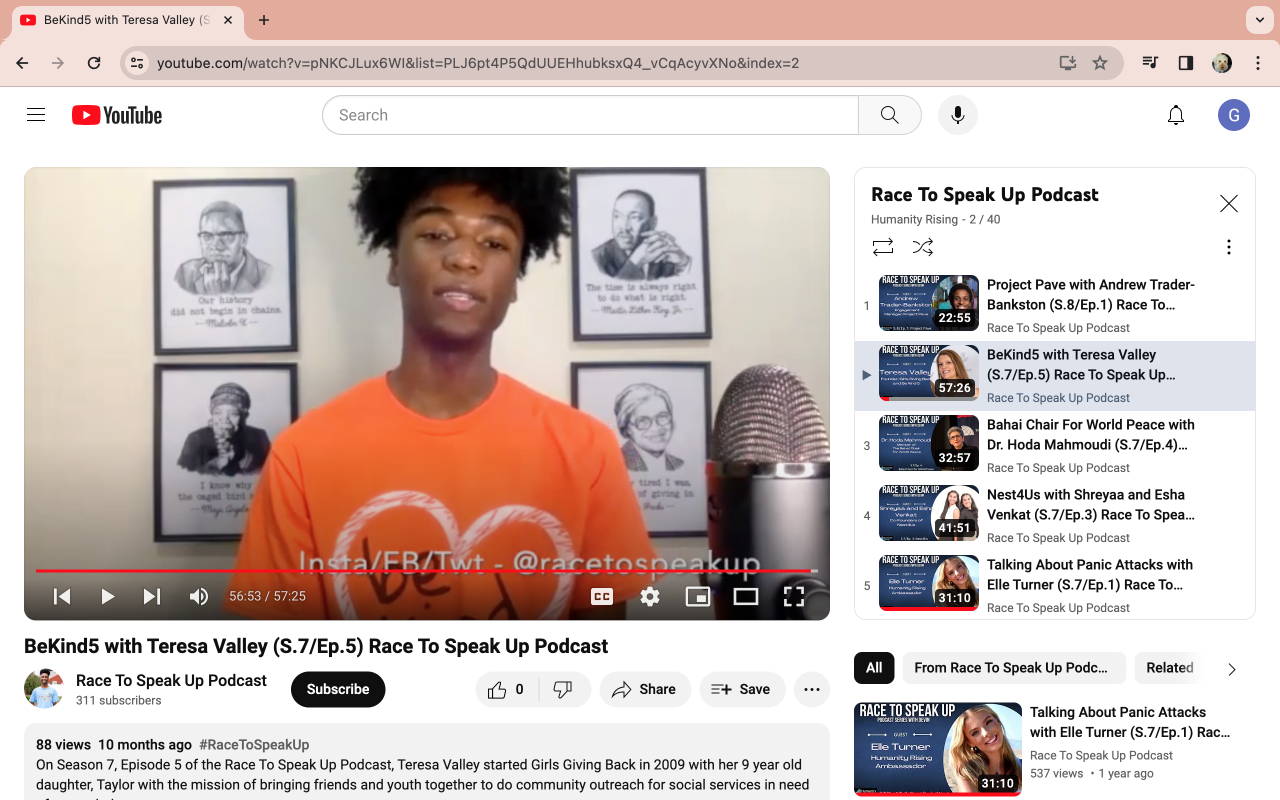
Task: Enter full screen mode
Action: [x=794, y=597]
